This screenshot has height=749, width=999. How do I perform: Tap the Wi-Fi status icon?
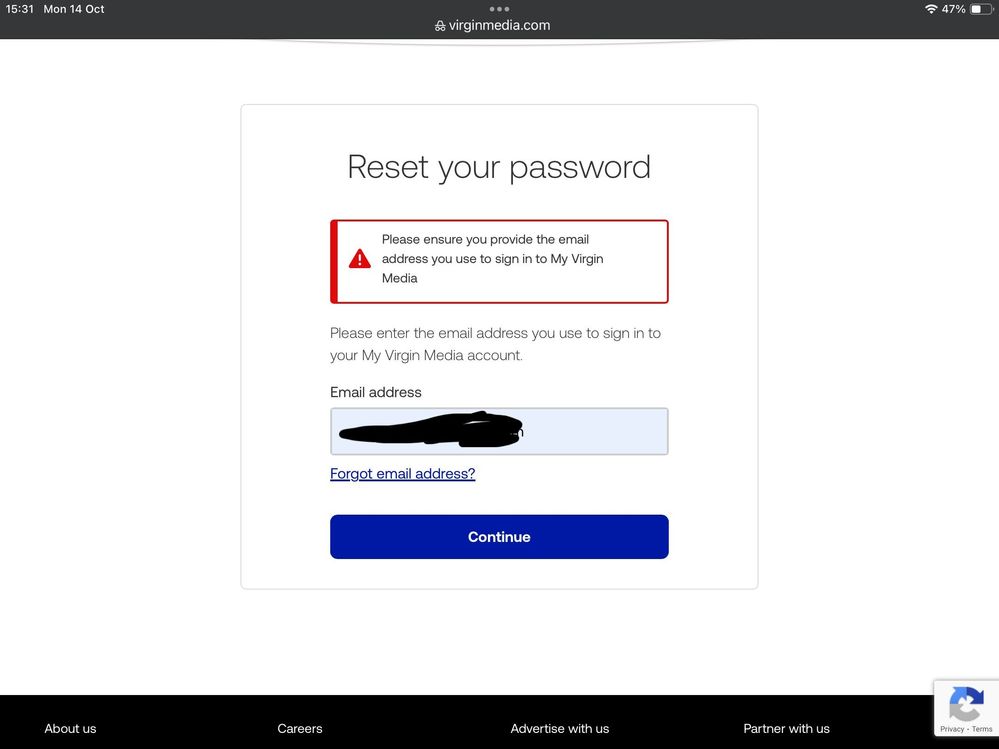[931, 9]
